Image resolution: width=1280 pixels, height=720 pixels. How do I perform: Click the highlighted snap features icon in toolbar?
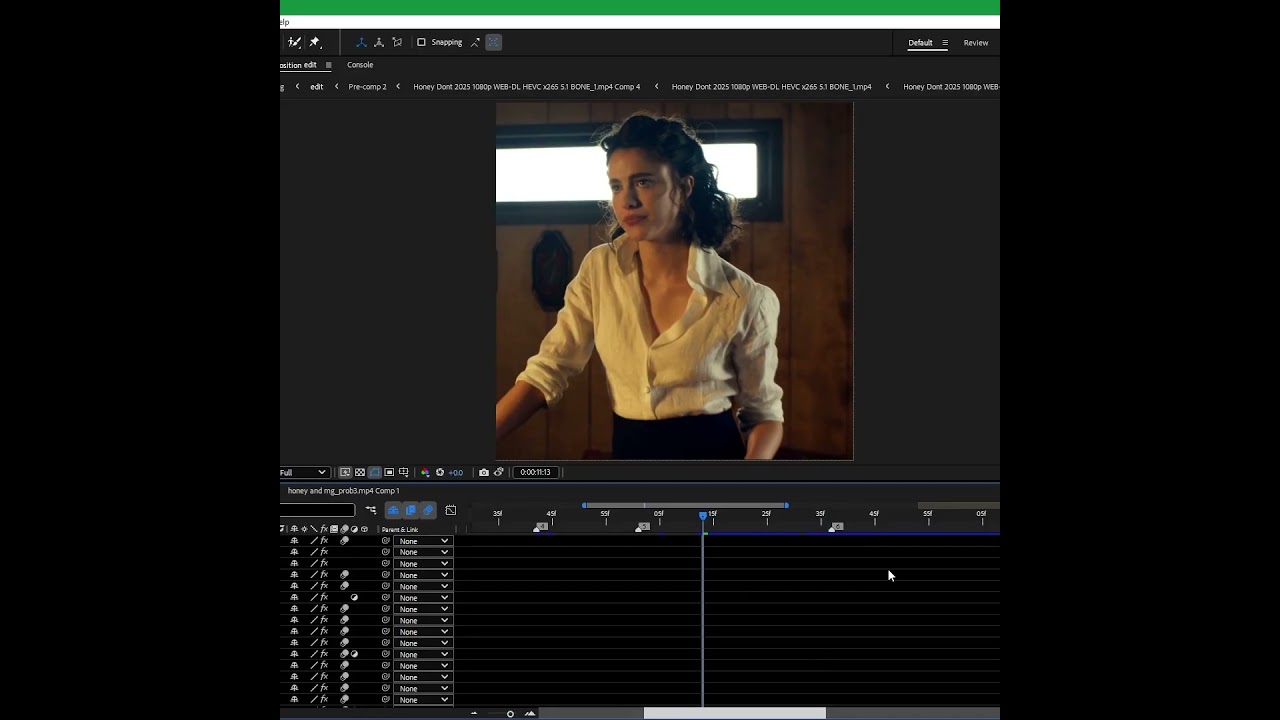coord(494,42)
